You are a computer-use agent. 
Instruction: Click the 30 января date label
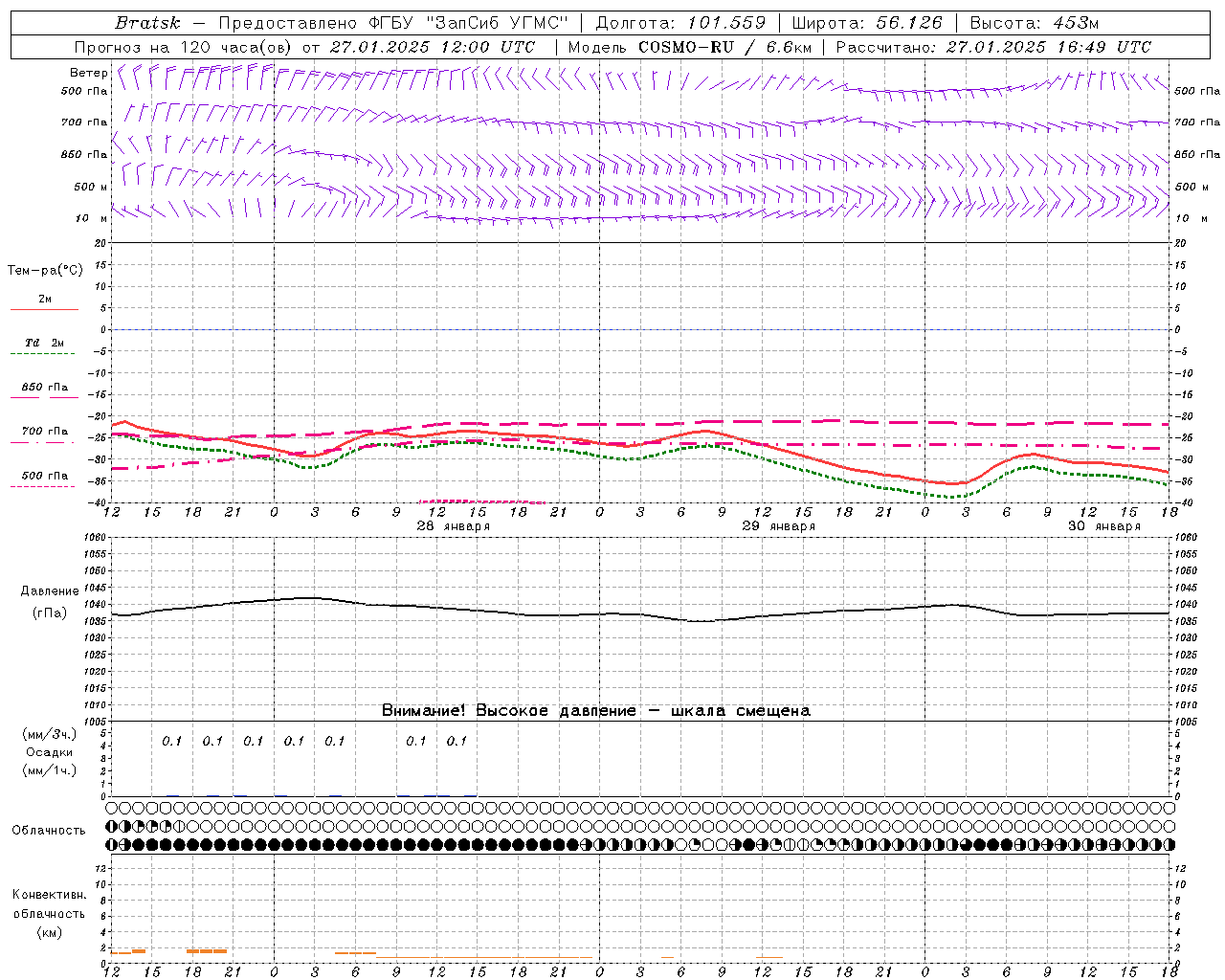[1103, 526]
